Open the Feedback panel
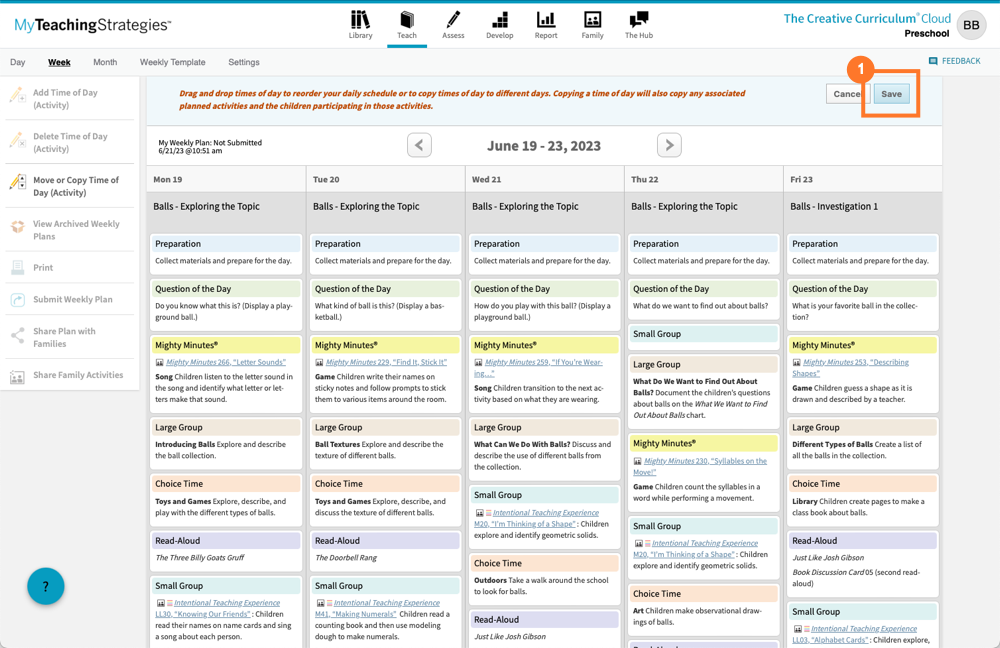Viewport: 1000px width, 648px height. tap(954, 60)
